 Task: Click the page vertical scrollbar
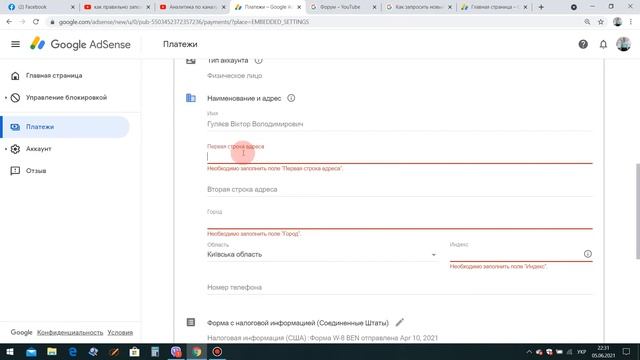[638, 211]
